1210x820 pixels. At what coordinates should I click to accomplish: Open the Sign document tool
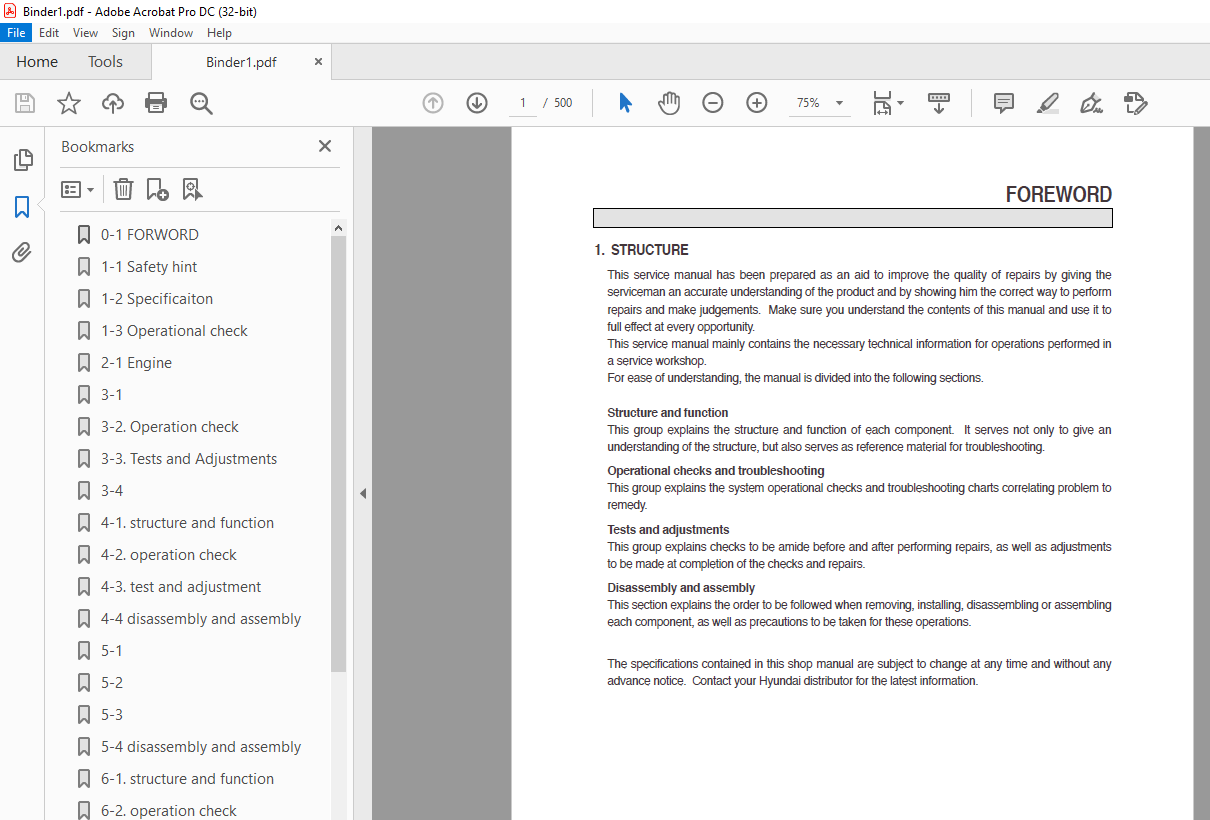[1091, 103]
